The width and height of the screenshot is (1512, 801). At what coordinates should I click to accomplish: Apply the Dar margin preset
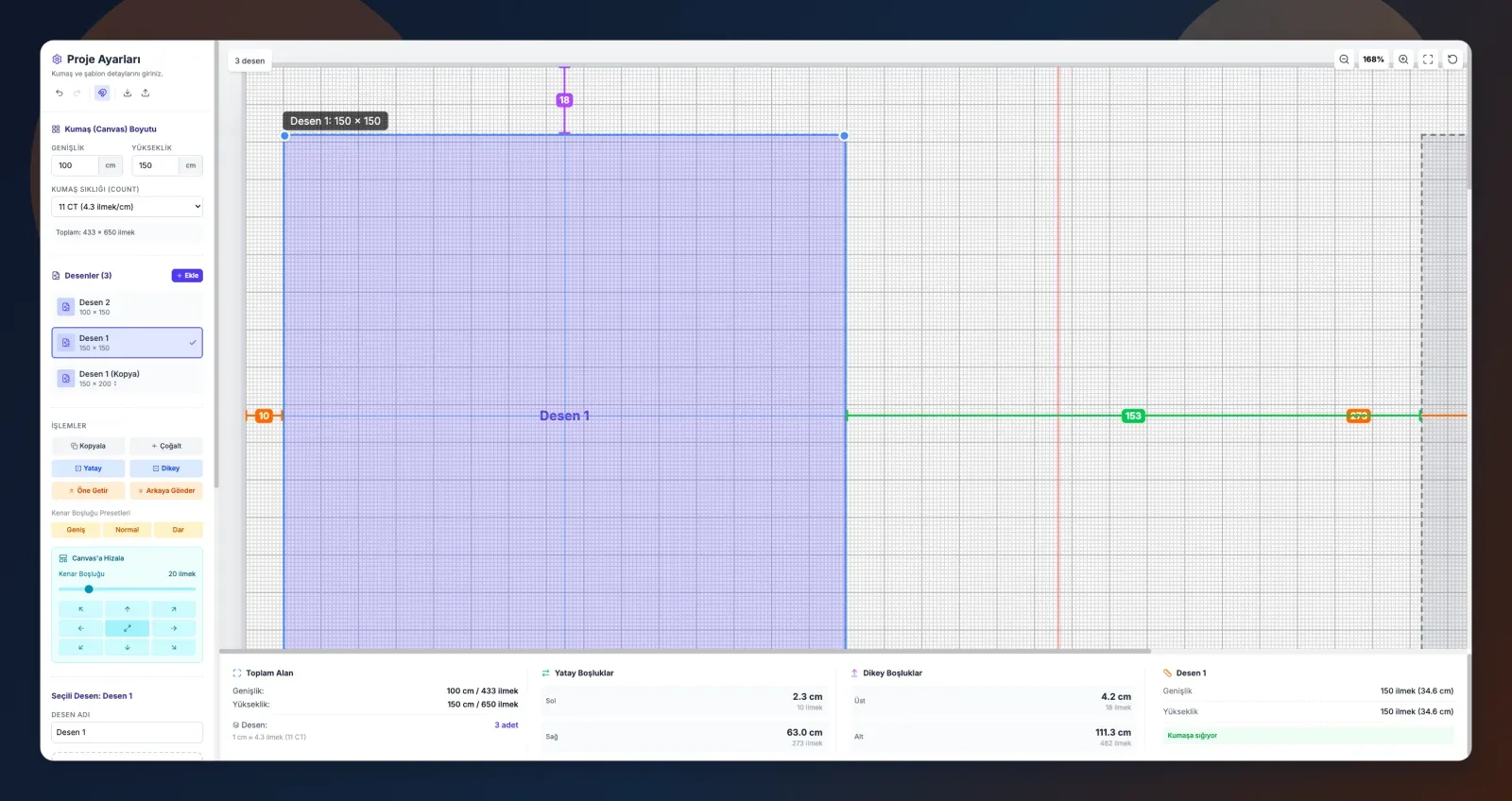179,530
